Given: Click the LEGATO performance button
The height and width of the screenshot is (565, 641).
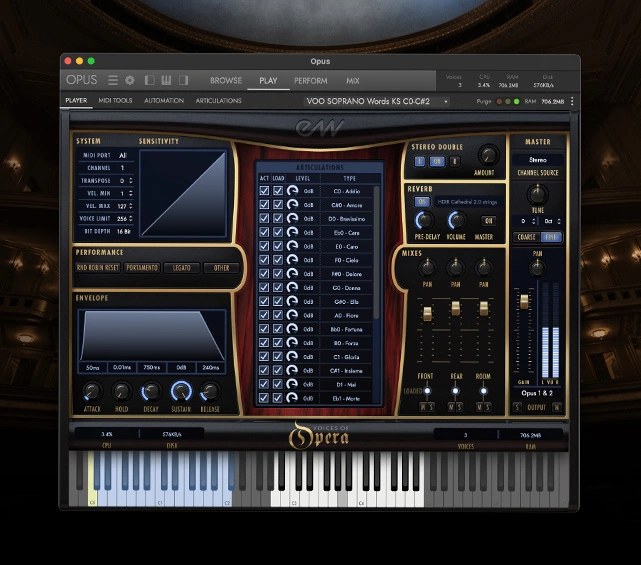Looking at the screenshot, I should [182, 268].
